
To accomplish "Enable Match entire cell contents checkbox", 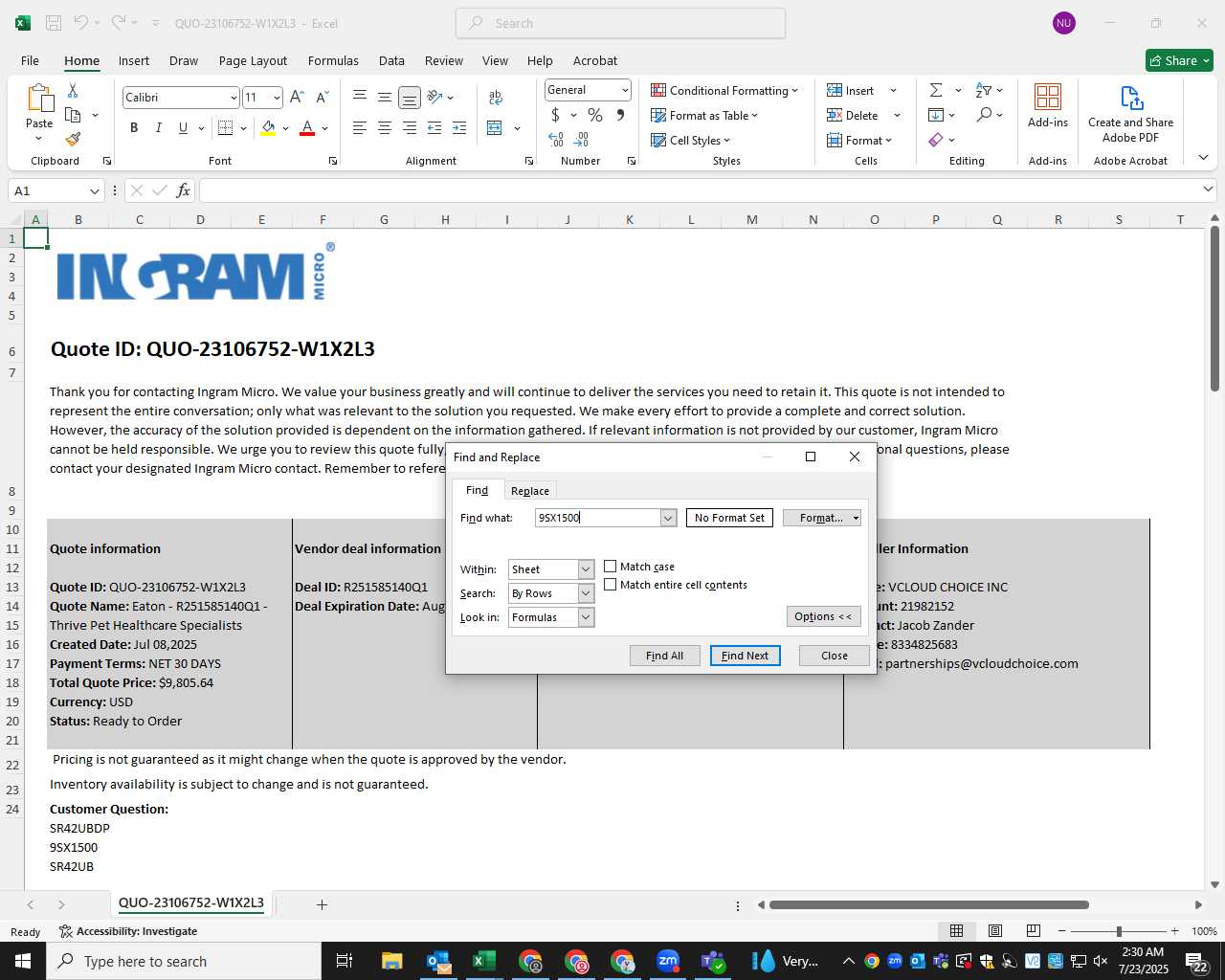I will [x=610, y=585].
